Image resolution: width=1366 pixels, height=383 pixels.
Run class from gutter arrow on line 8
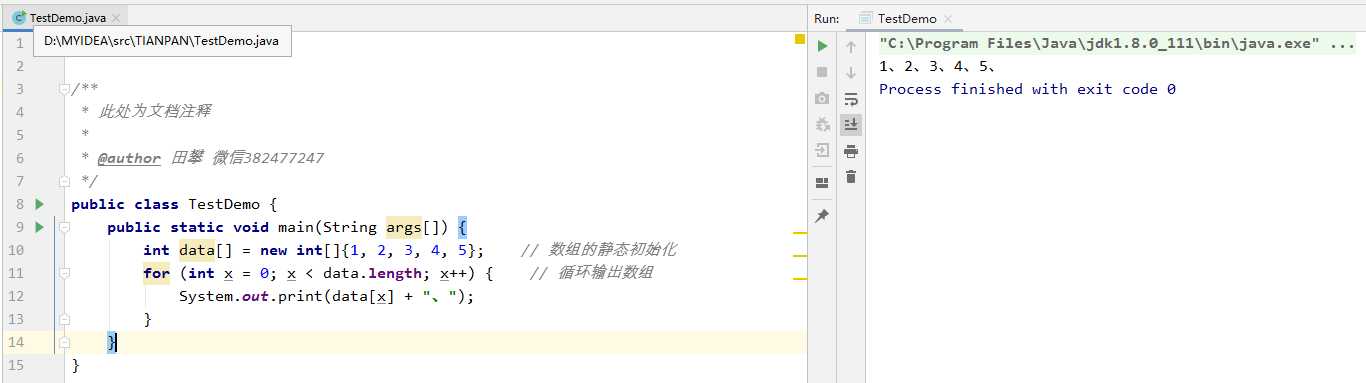[39, 204]
